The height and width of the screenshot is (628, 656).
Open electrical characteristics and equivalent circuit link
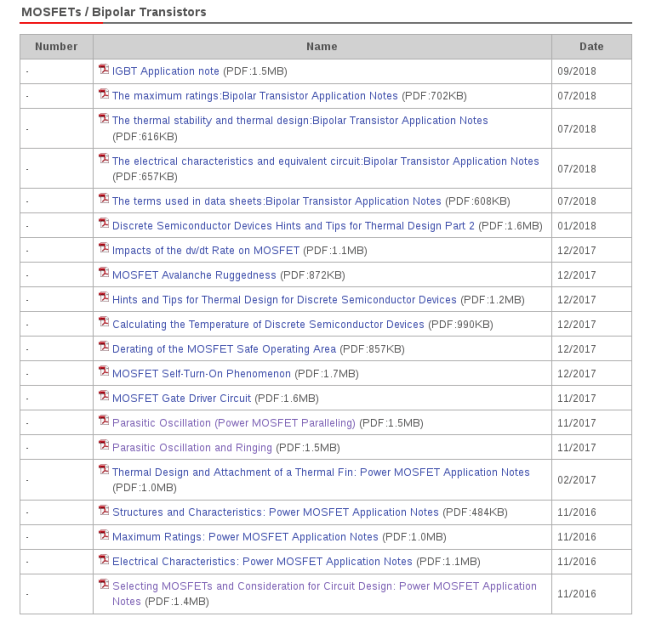coord(325,161)
